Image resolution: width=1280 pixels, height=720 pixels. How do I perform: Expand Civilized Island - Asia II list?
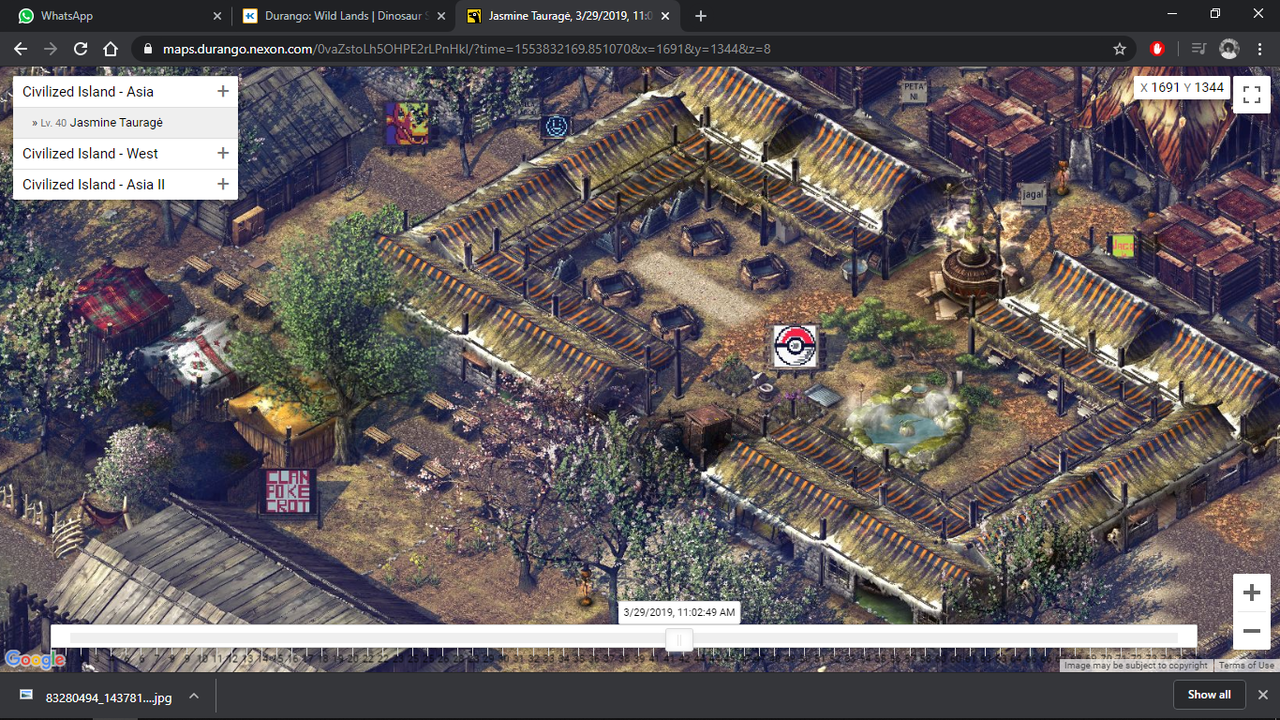click(222, 184)
